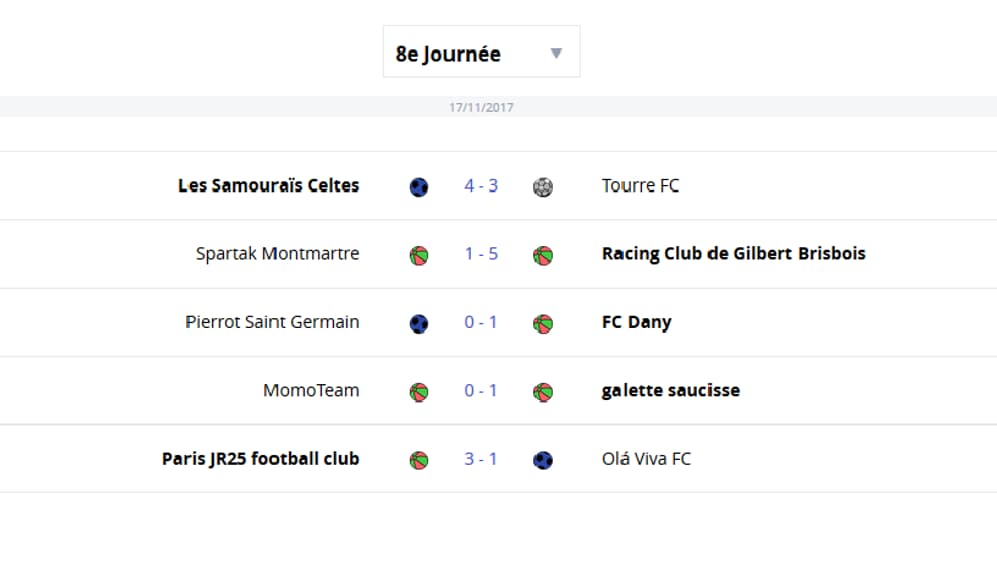Click Racing Club de Gilbert Brisbois icon
997x561 pixels.
coord(543,256)
